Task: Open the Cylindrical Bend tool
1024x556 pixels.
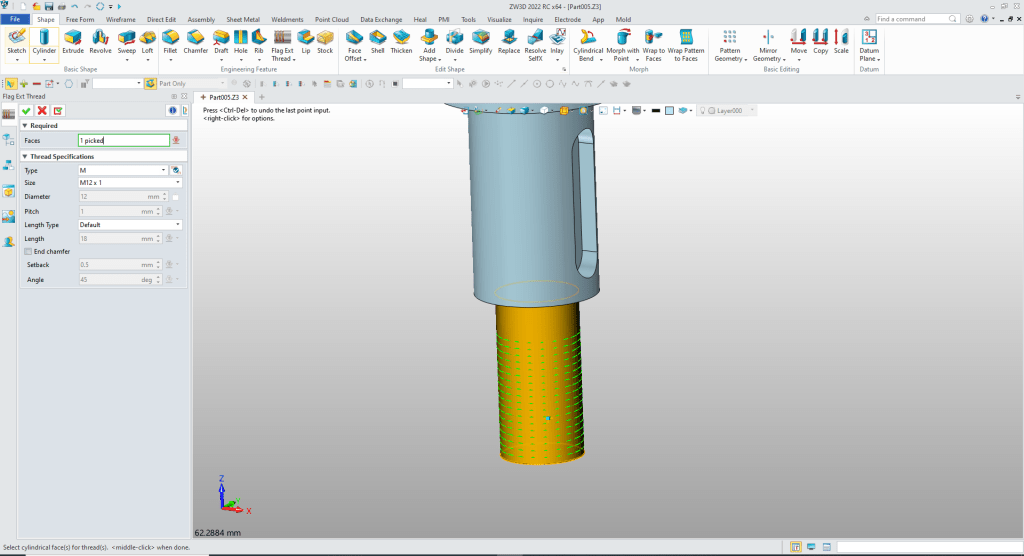Action: point(588,41)
